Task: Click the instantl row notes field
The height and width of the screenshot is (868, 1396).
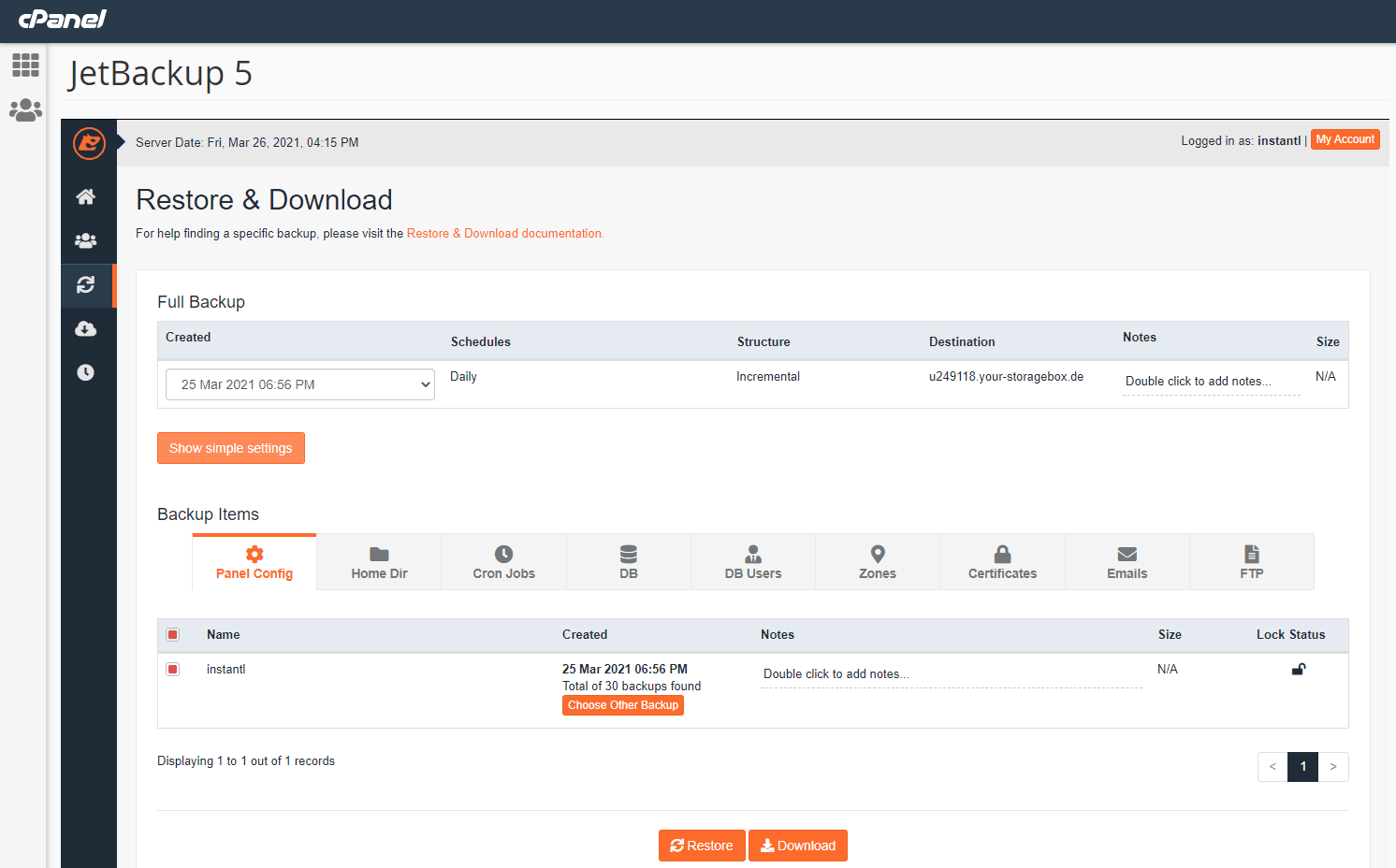Action: [x=952, y=674]
